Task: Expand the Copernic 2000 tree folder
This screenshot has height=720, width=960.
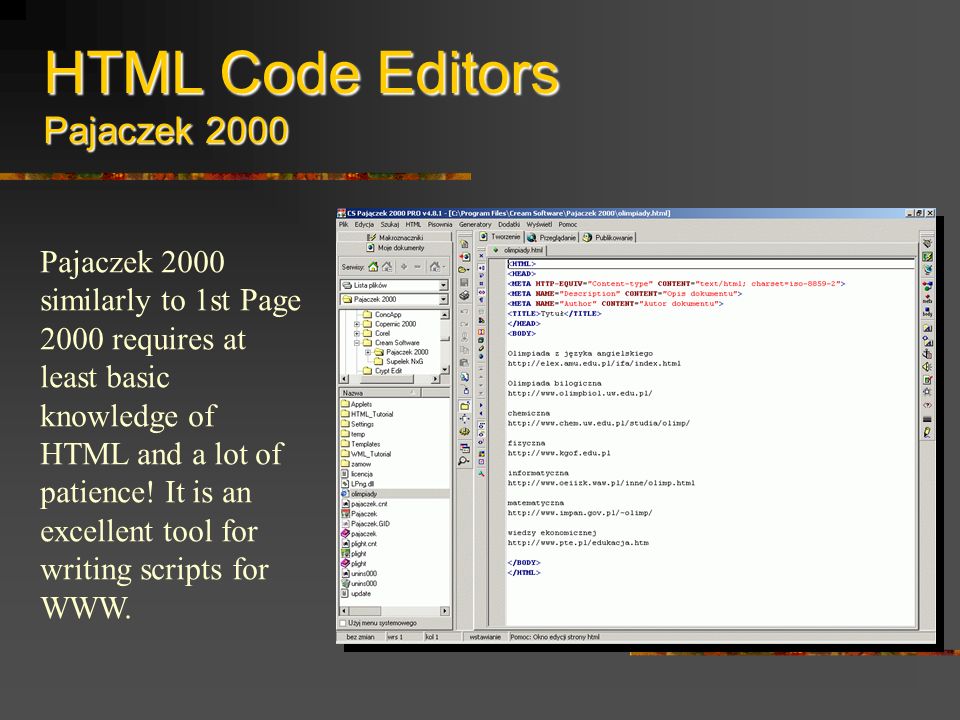Action: [357, 324]
